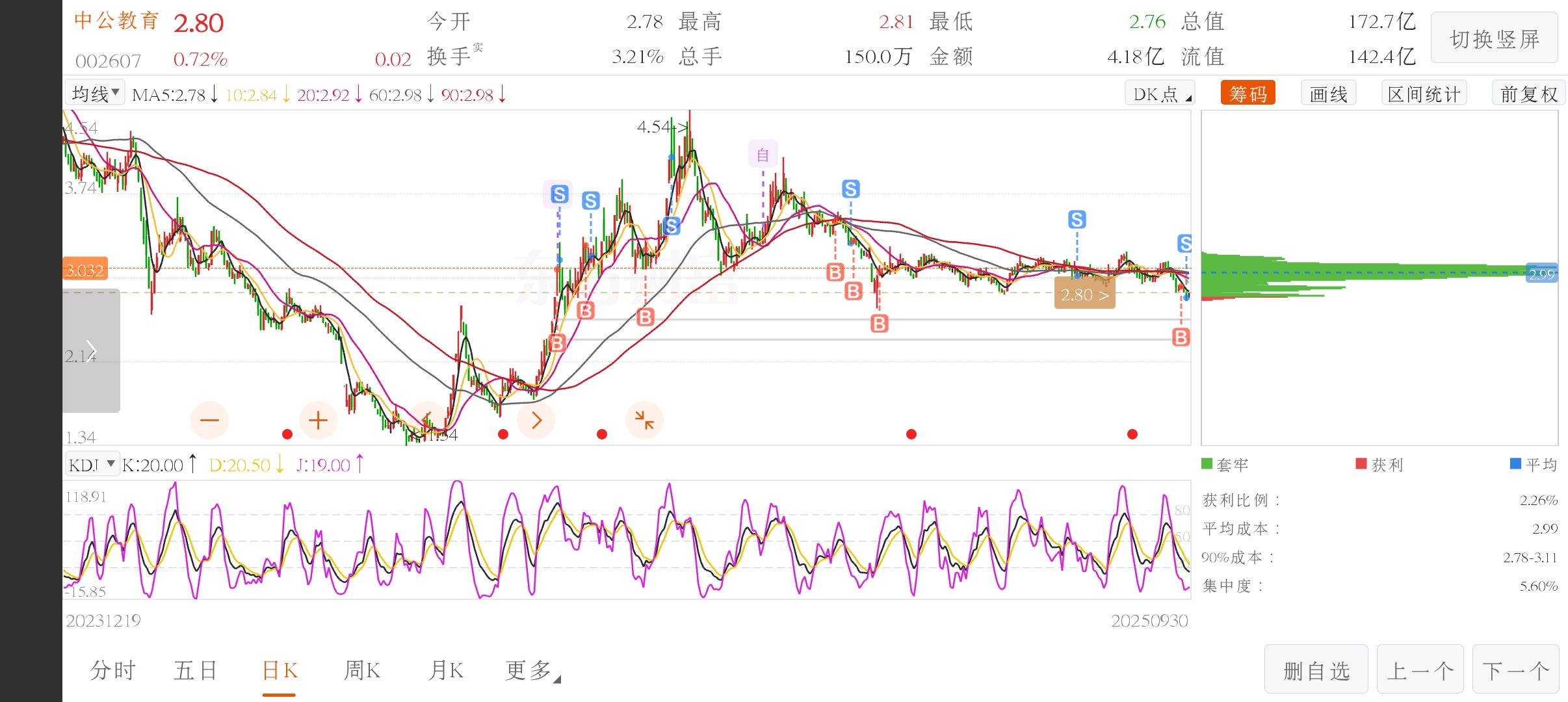Open the 均线 indicator dropdown
This screenshot has height=702, width=1568.
(x=95, y=94)
